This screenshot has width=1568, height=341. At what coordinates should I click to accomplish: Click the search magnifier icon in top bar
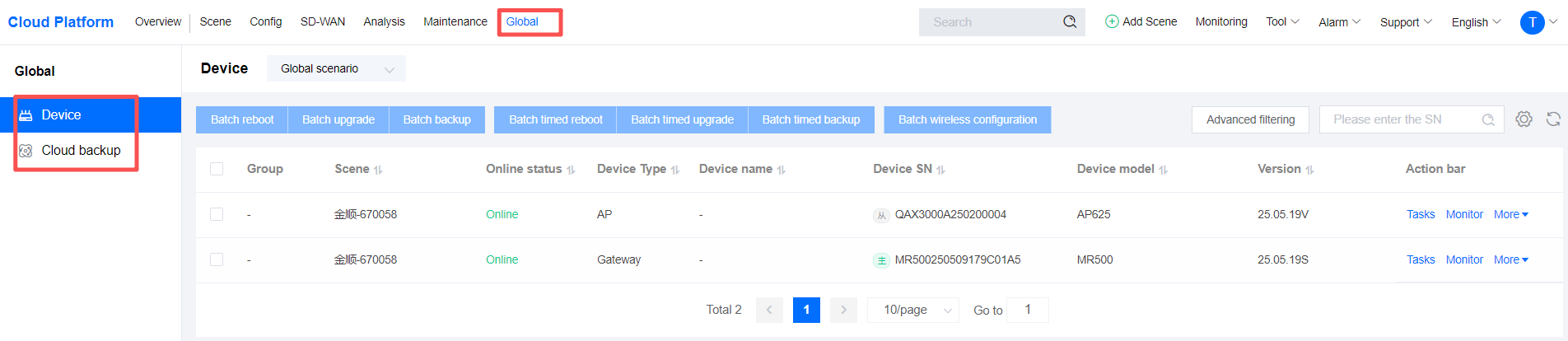1070,21
